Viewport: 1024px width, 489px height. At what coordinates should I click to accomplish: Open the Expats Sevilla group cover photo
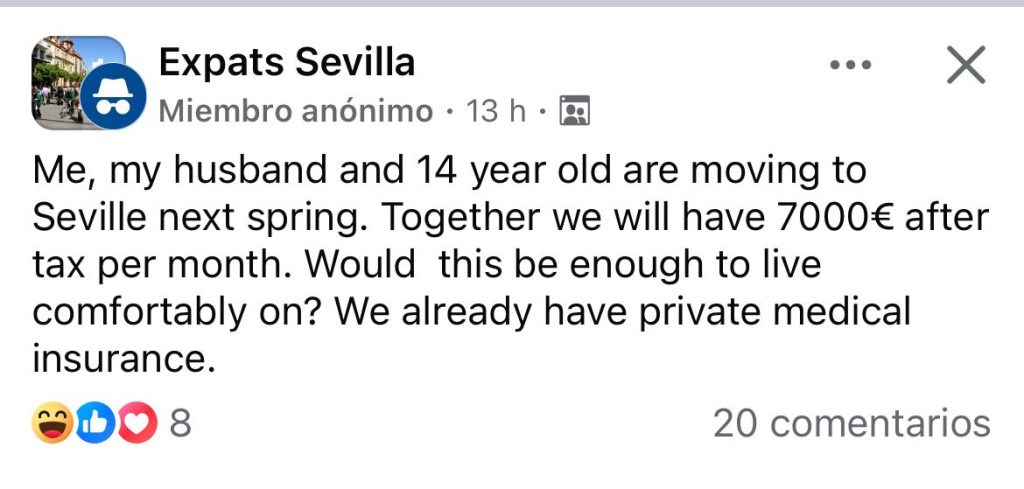[62, 68]
